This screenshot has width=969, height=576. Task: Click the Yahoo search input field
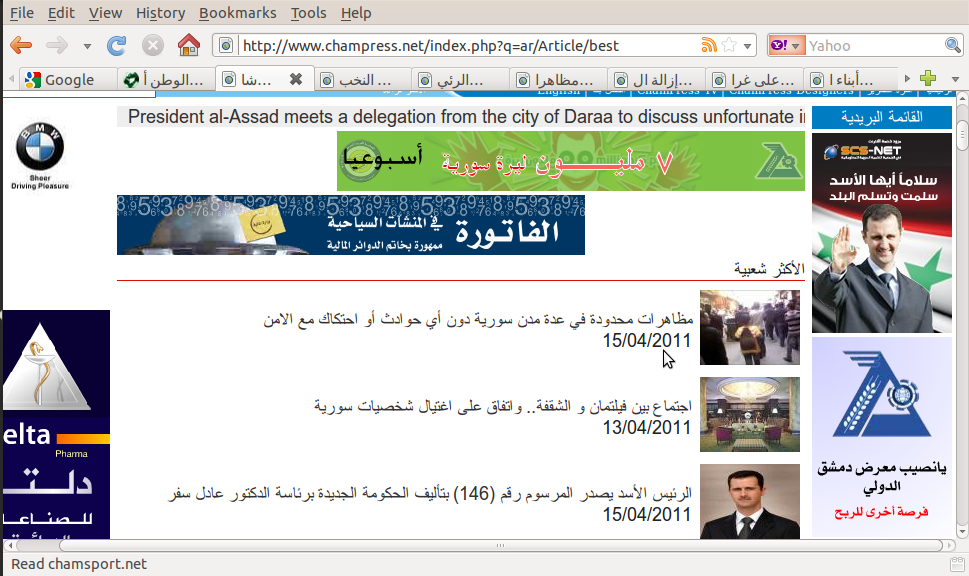pos(874,46)
